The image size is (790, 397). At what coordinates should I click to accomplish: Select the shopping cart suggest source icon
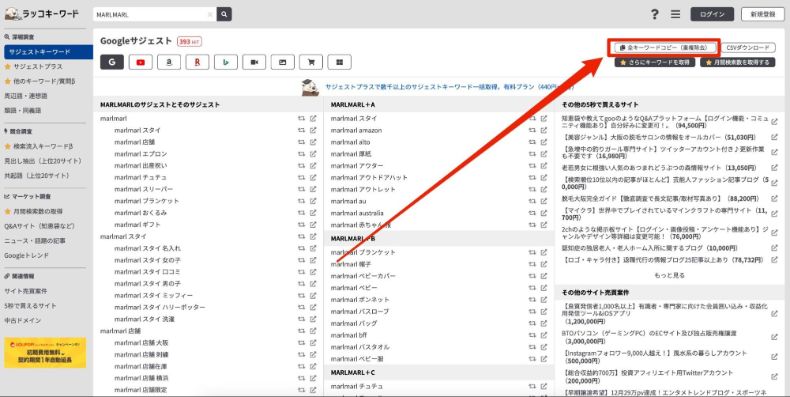point(311,62)
